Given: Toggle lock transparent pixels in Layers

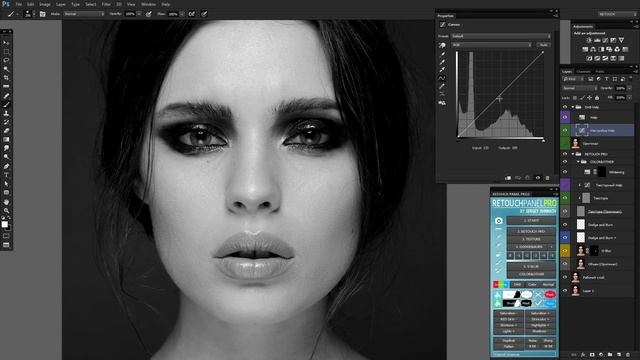Looking at the screenshot, I should point(575,98).
